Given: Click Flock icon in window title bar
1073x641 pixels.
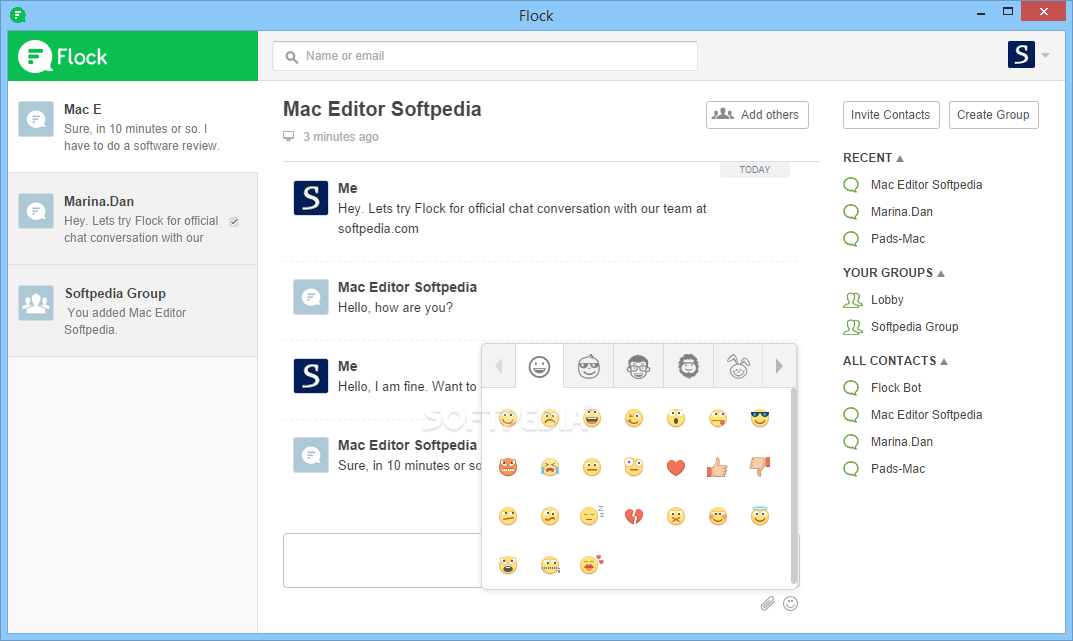Looking at the screenshot, I should 18,15.
